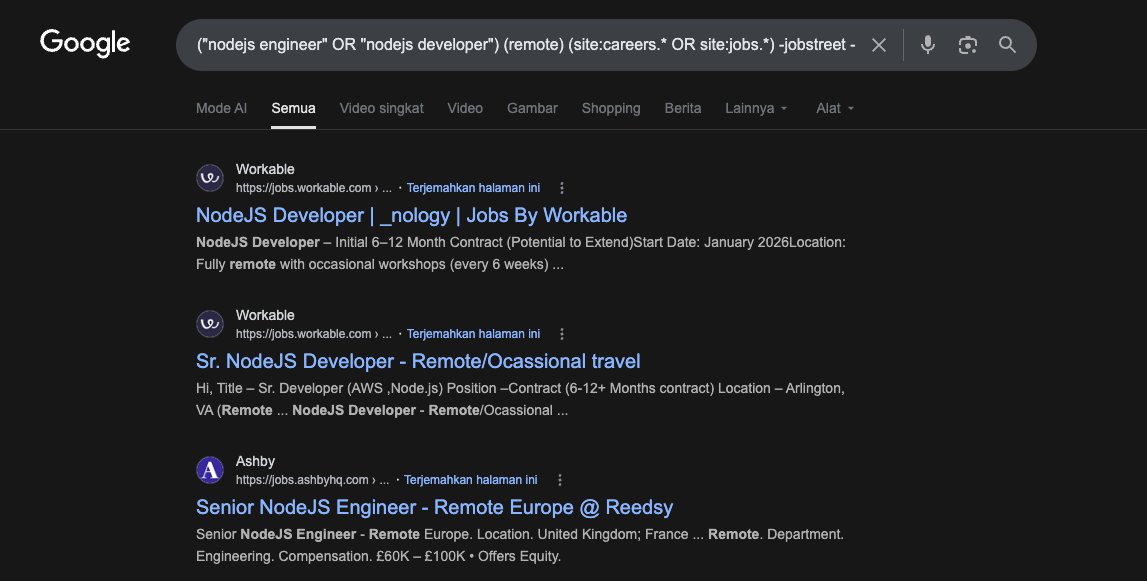This screenshot has width=1147, height=581.
Task: Click Workable site name above _nology result
Action: click(265, 169)
